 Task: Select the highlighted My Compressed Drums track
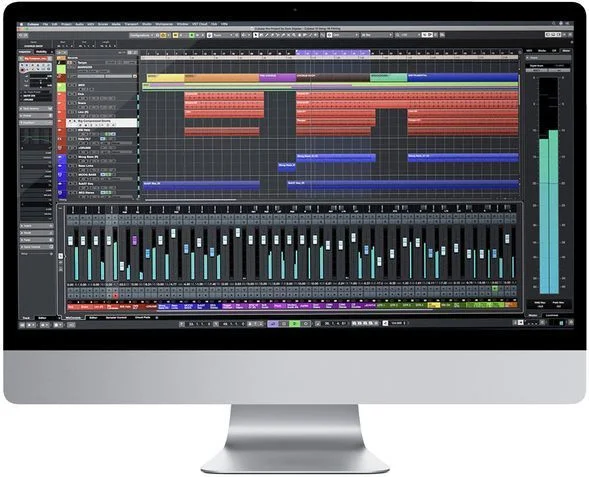pyautogui.click(x=102, y=123)
